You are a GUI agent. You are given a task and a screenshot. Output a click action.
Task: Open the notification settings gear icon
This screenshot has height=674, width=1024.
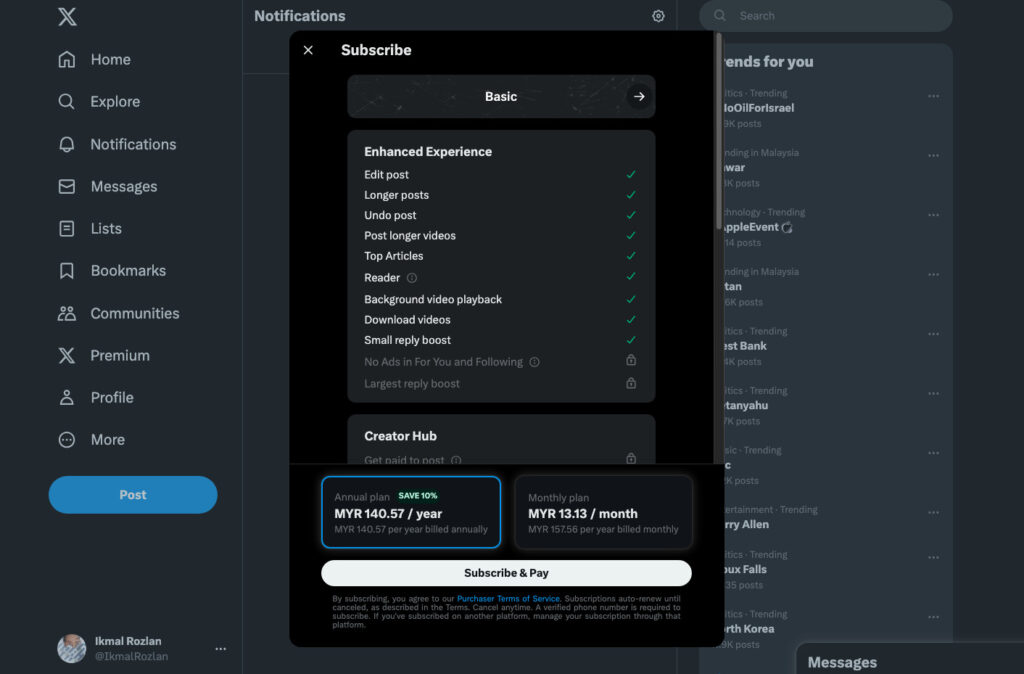tap(658, 16)
